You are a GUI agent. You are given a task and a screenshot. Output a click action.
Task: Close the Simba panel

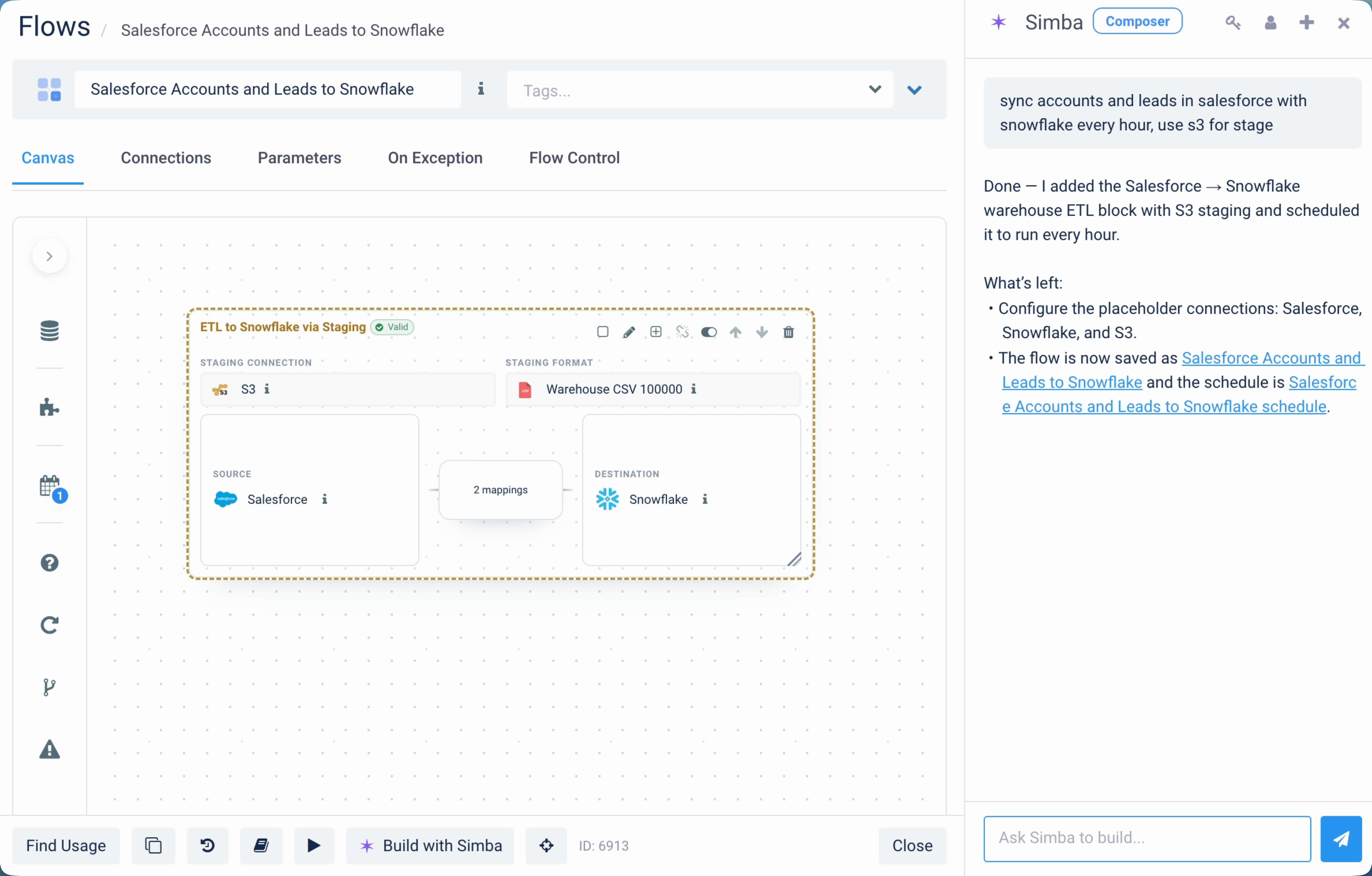(x=1344, y=23)
